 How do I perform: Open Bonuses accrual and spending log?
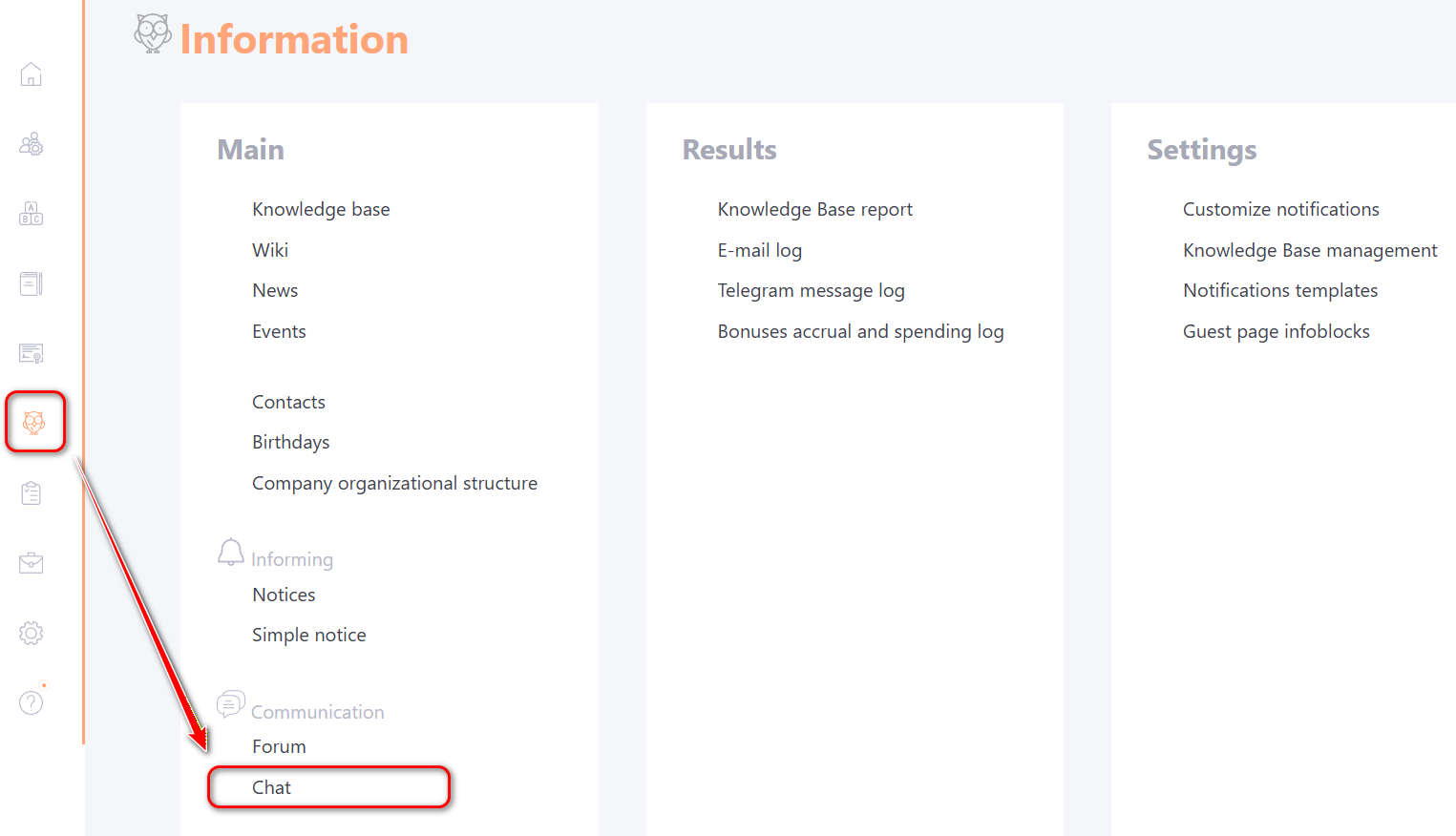click(x=860, y=331)
